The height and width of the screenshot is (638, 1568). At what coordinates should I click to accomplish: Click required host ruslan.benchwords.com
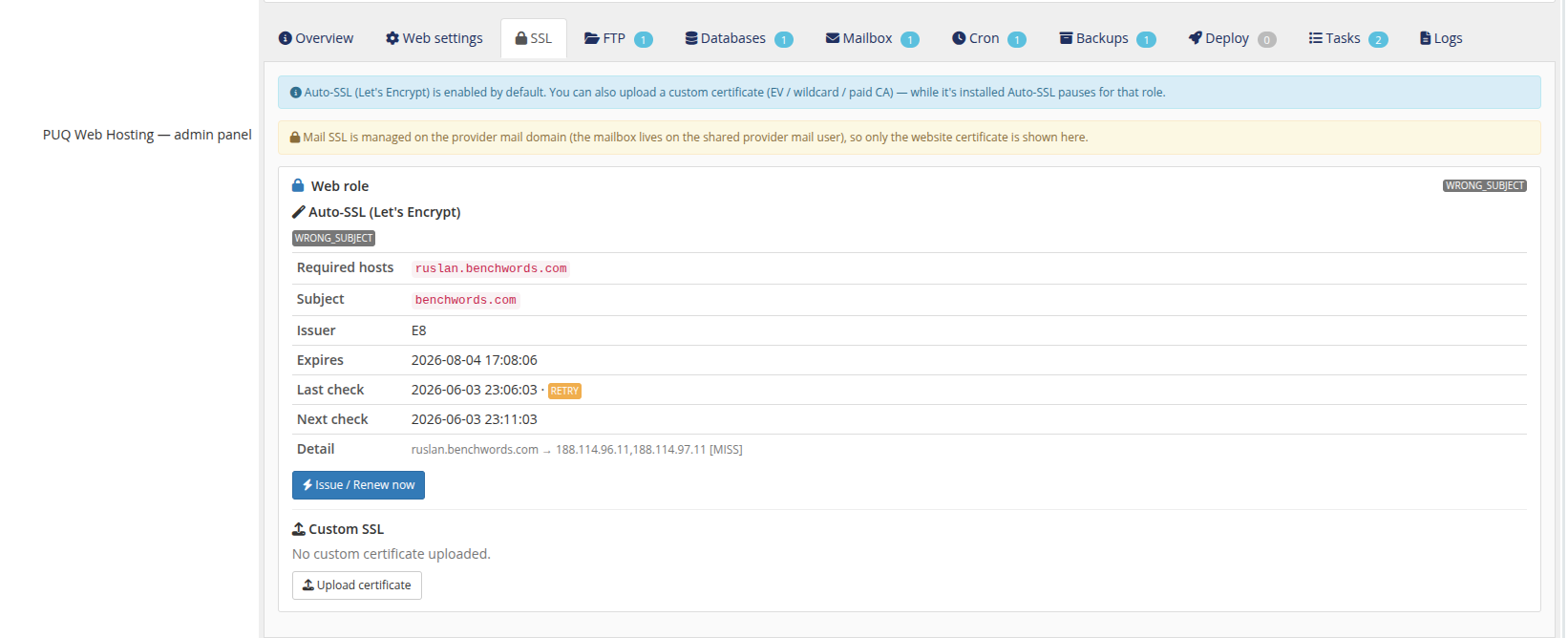tap(491, 268)
